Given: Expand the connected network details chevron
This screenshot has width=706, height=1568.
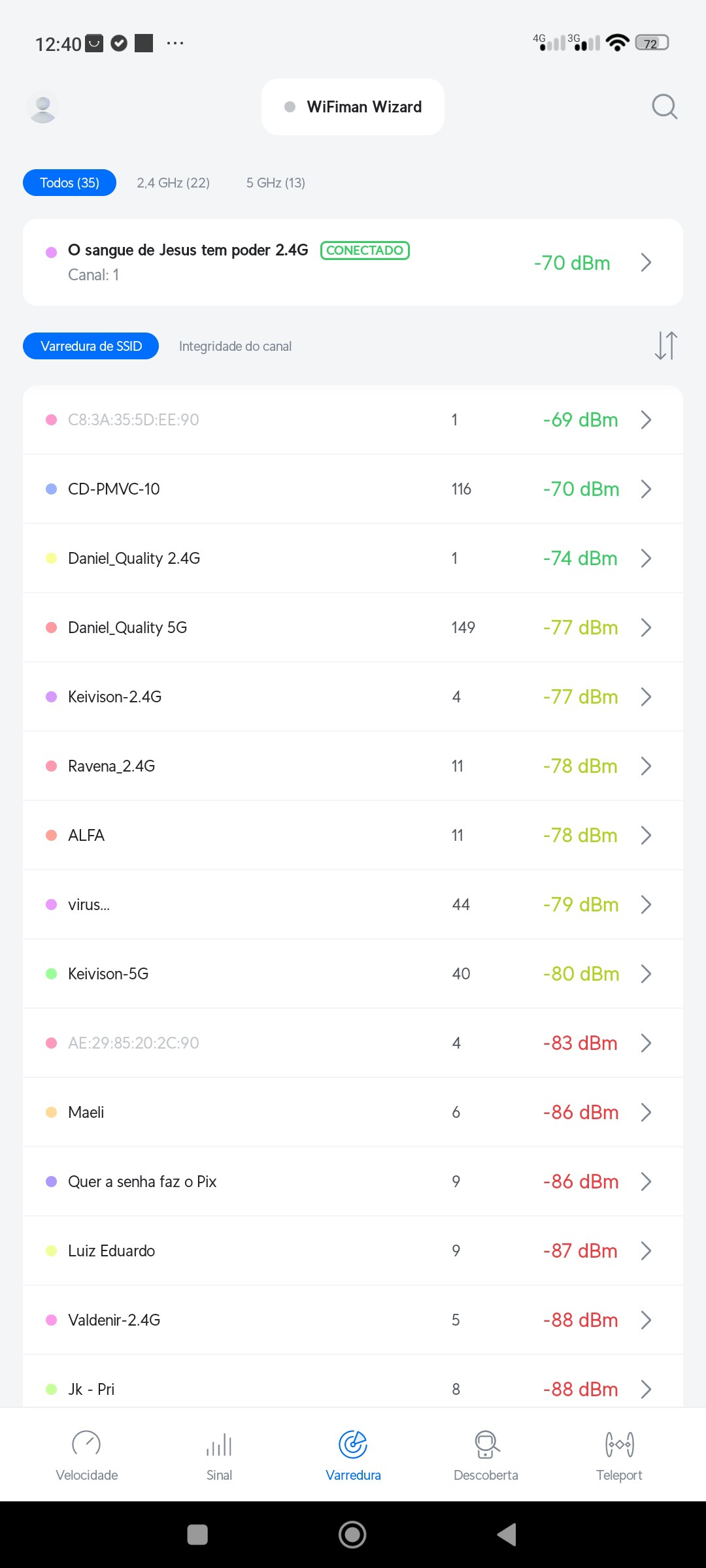Looking at the screenshot, I should [x=646, y=263].
